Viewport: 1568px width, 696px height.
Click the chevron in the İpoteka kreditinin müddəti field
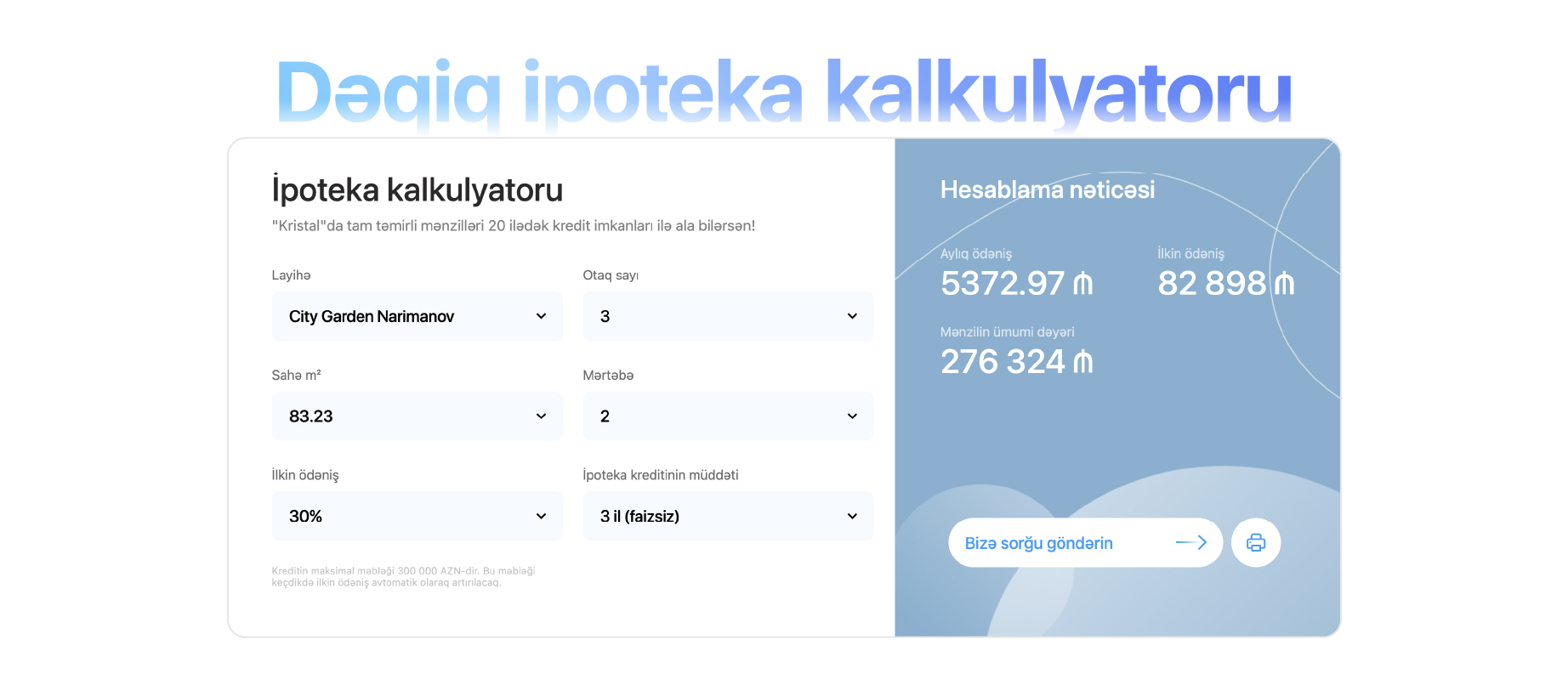[x=852, y=517]
